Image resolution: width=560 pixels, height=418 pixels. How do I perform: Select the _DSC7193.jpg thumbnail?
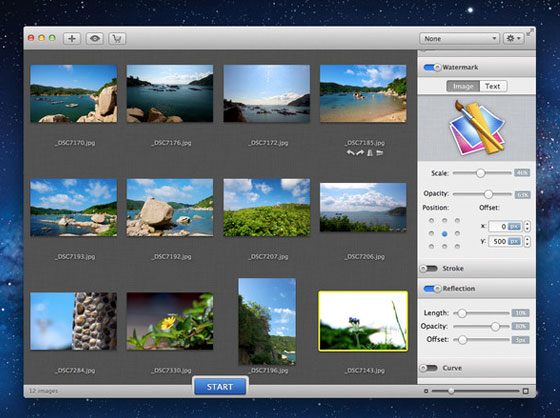[74, 207]
